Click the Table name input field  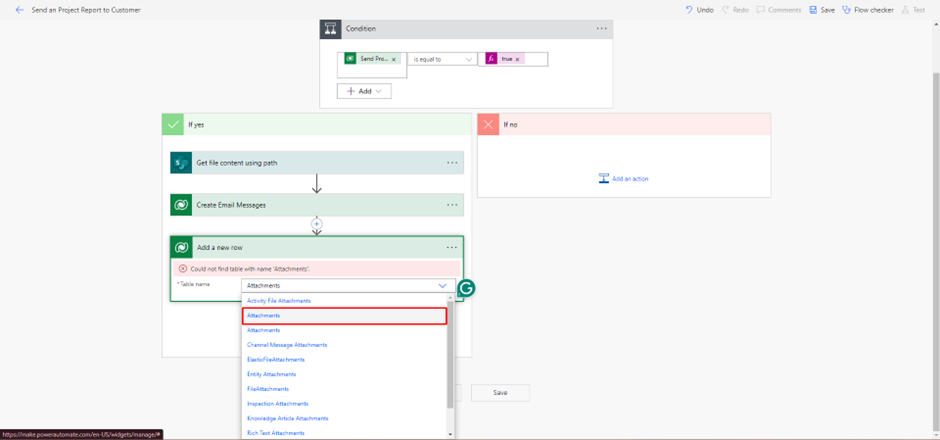click(x=348, y=285)
